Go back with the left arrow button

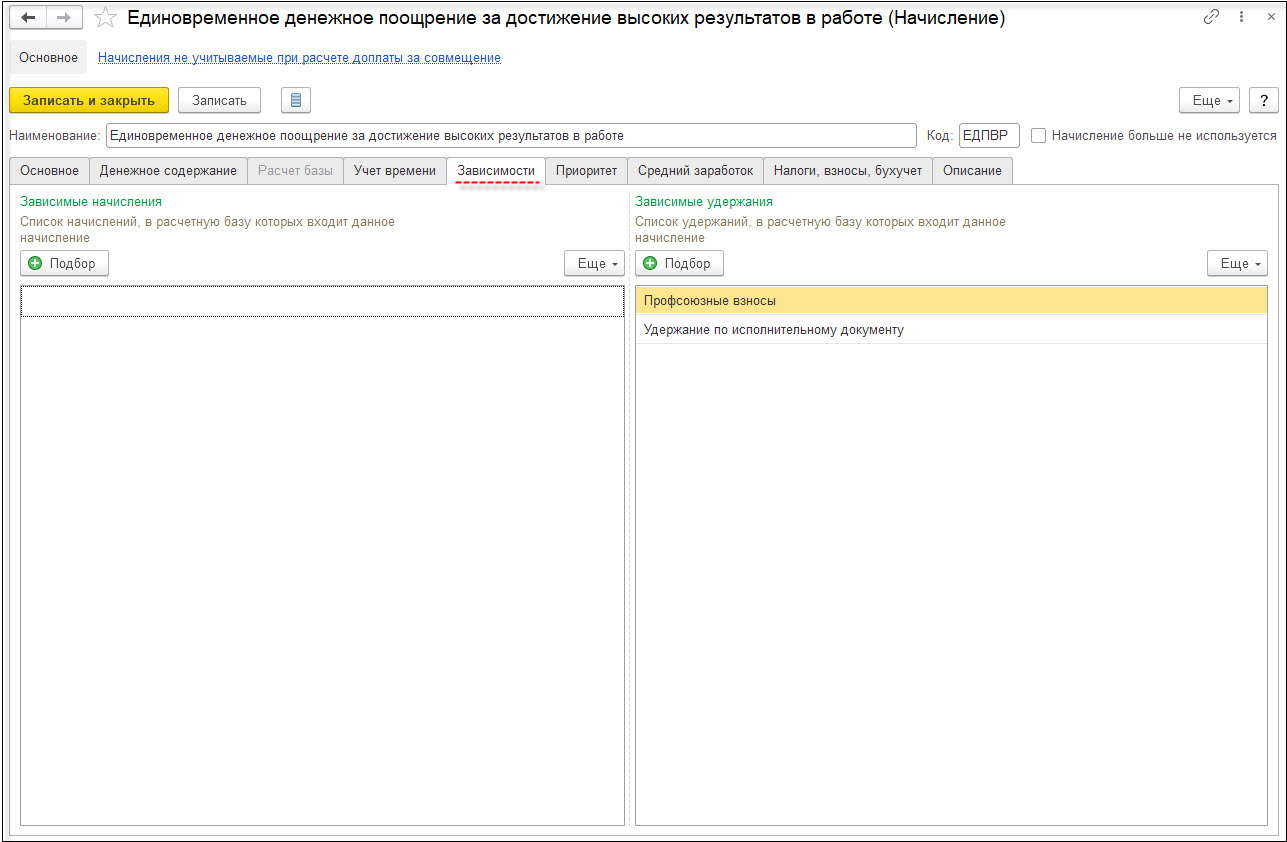click(x=28, y=18)
